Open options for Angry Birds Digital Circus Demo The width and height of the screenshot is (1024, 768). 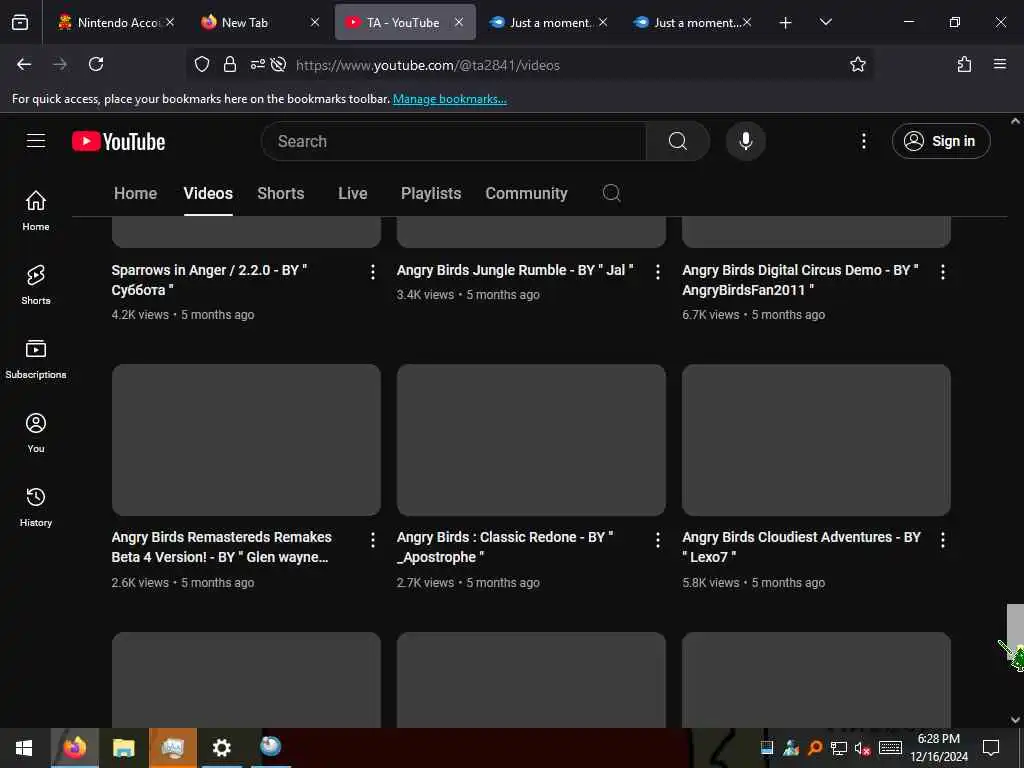(942, 272)
